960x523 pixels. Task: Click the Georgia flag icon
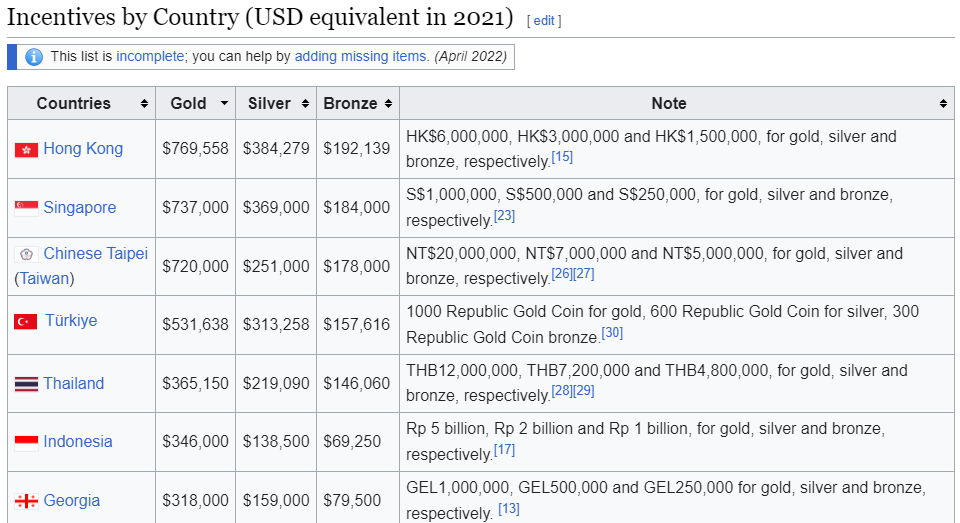(26, 501)
